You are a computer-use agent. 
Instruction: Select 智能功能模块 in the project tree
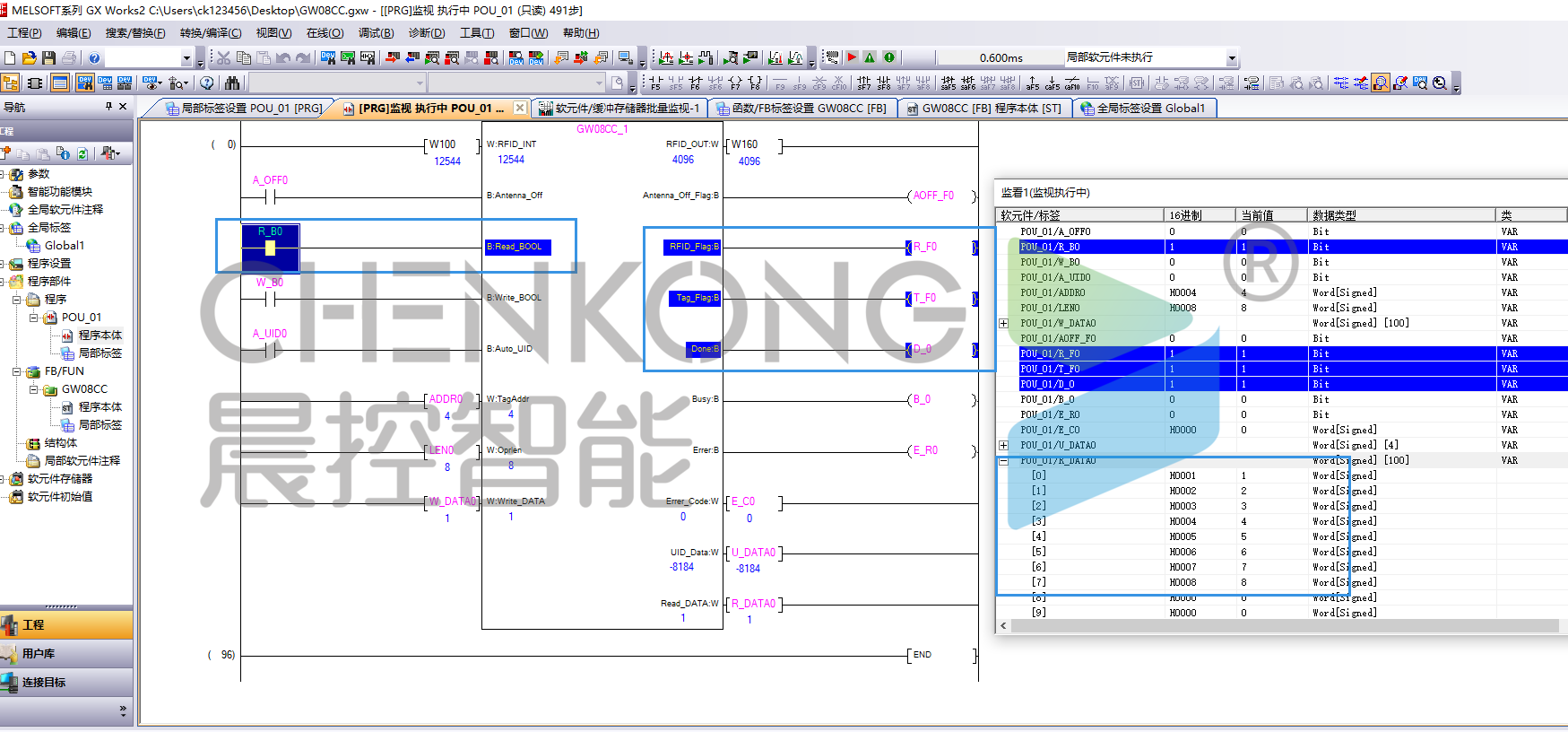point(59,192)
